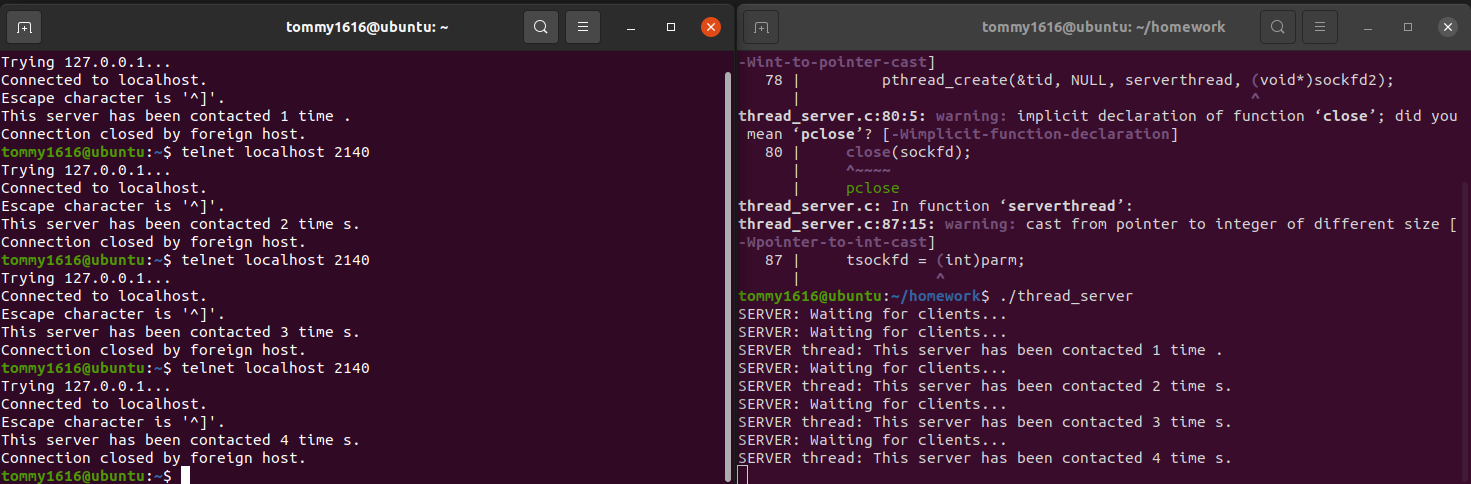Image resolution: width=1471 pixels, height=484 pixels.
Task: Click left terminal title bar text
Action: click(367, 27)
